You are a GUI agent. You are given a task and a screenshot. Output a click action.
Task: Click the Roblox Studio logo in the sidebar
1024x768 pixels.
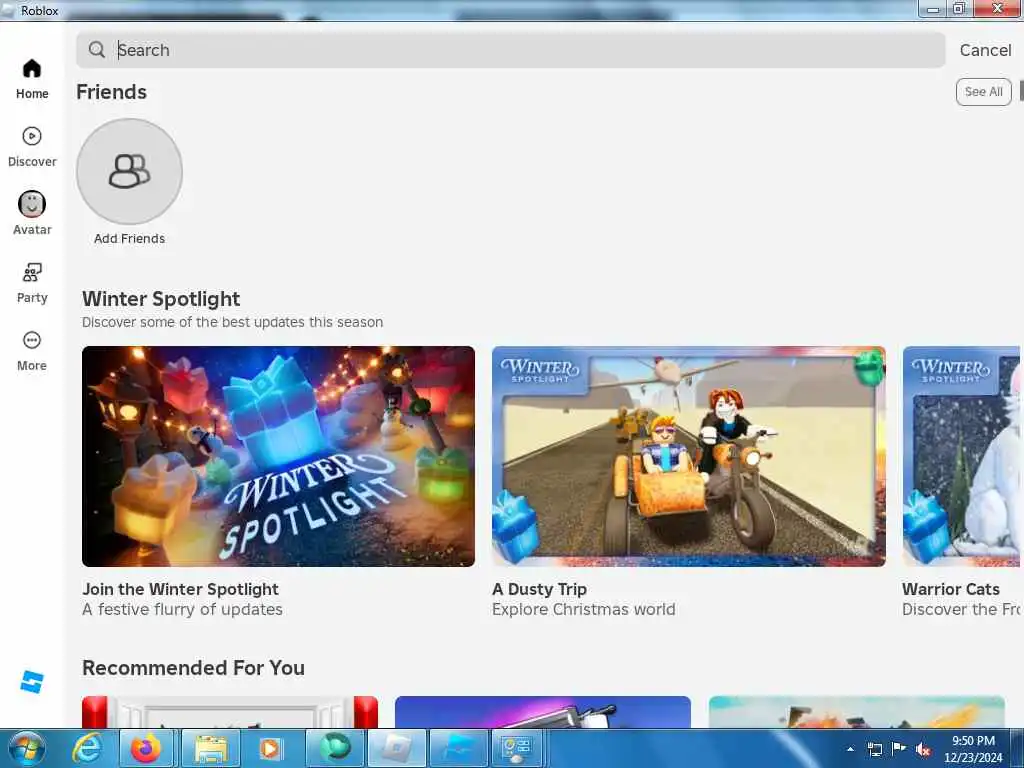pos(32,681)
